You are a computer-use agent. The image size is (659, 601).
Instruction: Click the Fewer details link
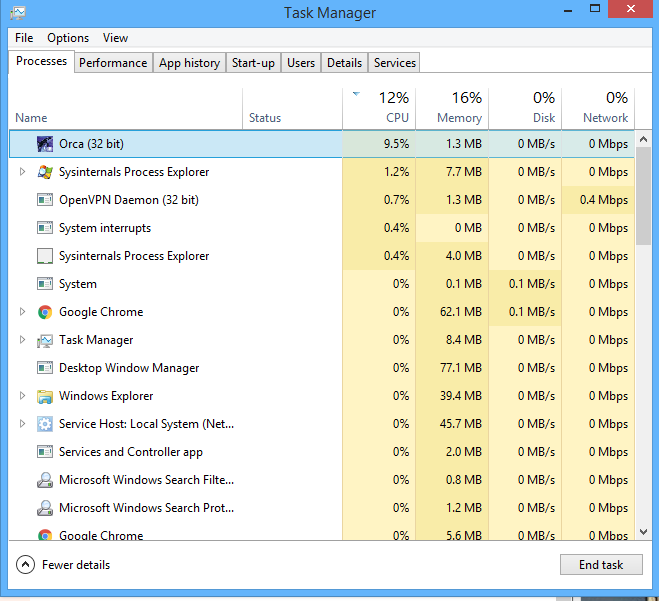pyautogui.click(x=76, y=565)
